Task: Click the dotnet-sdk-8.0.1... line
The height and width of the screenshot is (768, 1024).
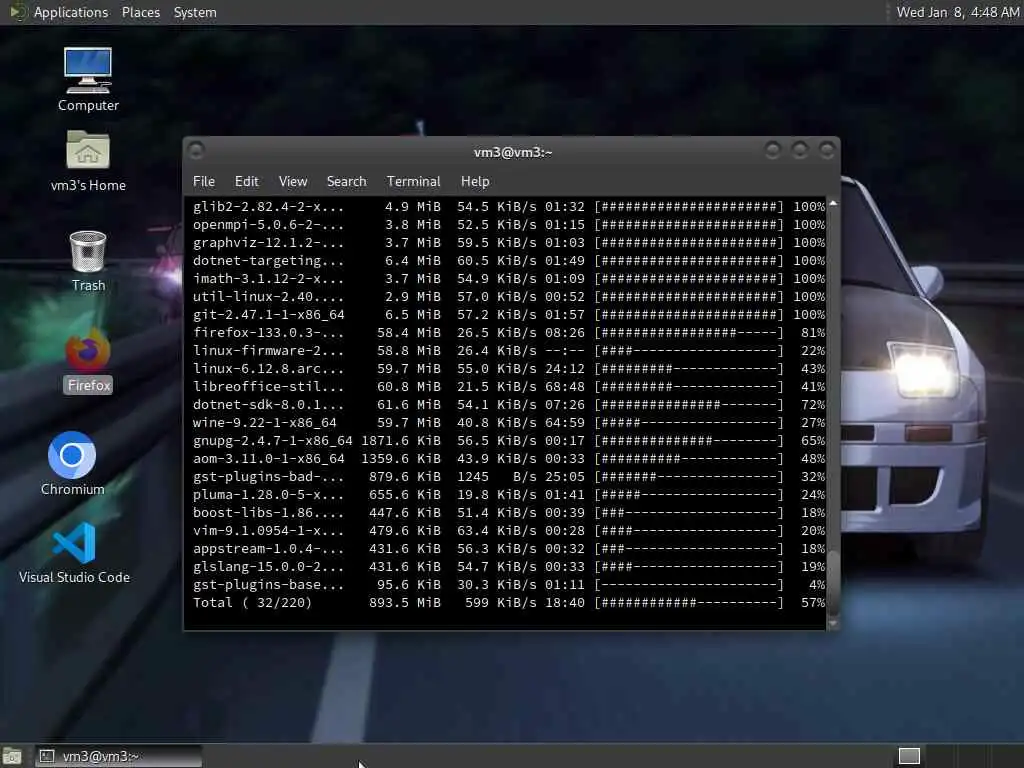Action: (x=509, y=405)
